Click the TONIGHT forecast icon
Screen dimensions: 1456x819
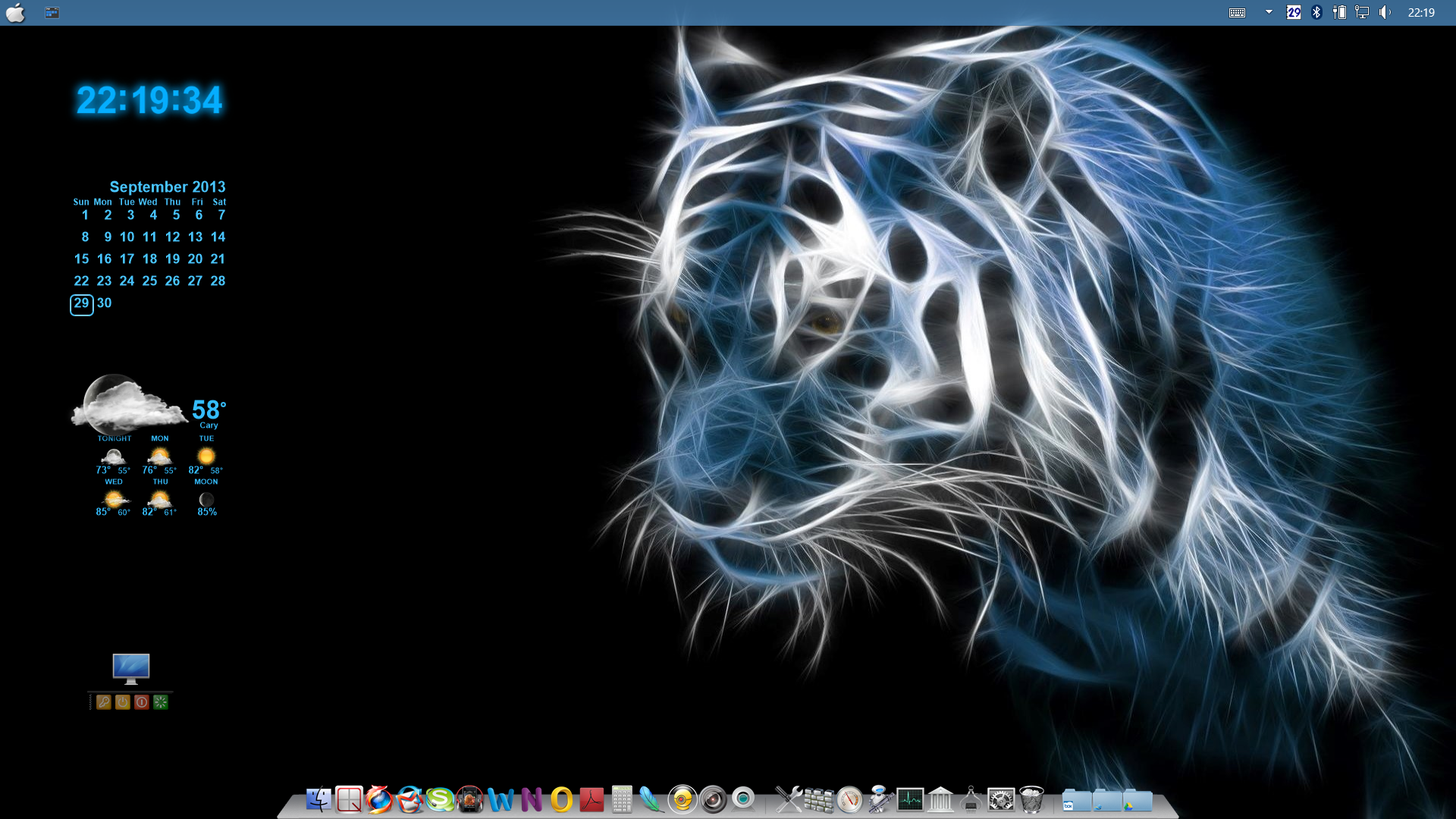tap(113, 457)
